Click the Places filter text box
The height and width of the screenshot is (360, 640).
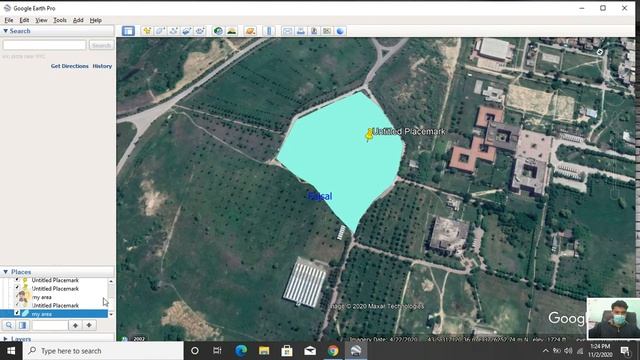[50, 325]
